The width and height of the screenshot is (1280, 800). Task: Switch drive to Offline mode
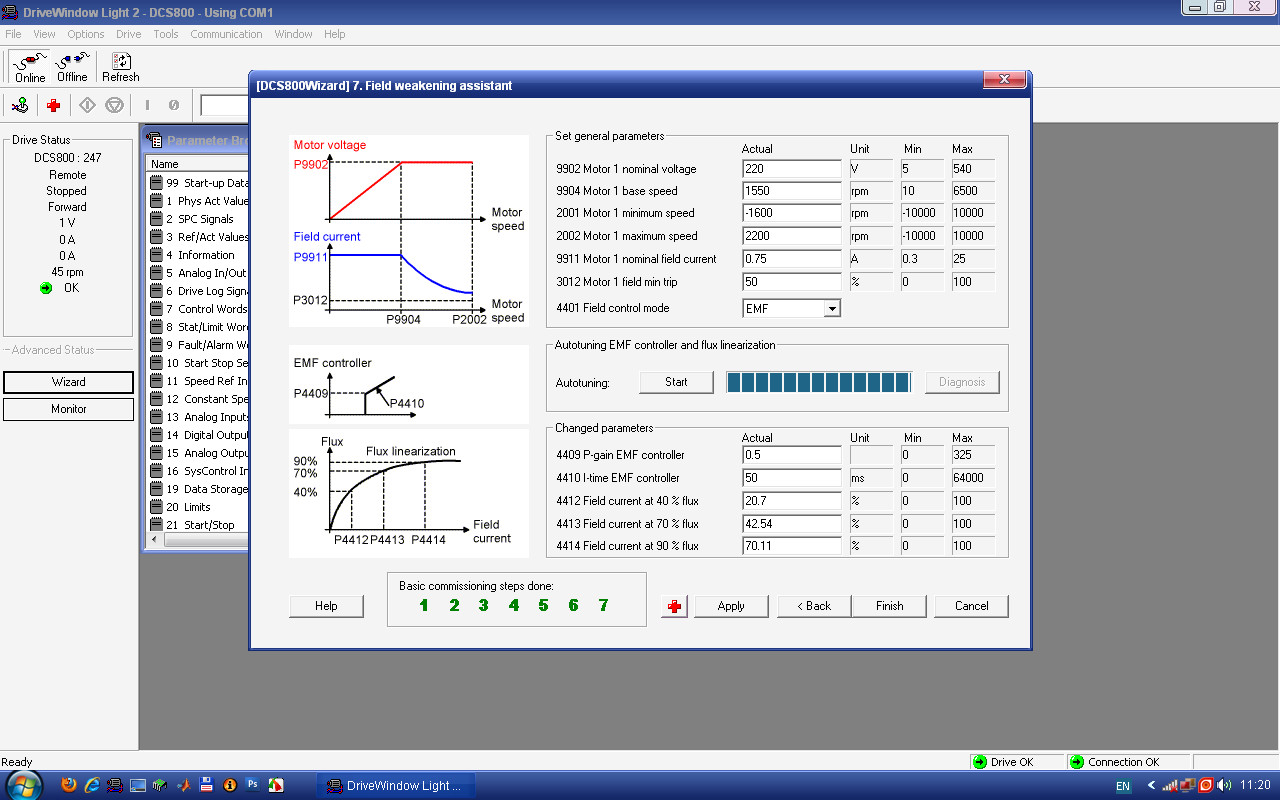(x=72, y=67)
